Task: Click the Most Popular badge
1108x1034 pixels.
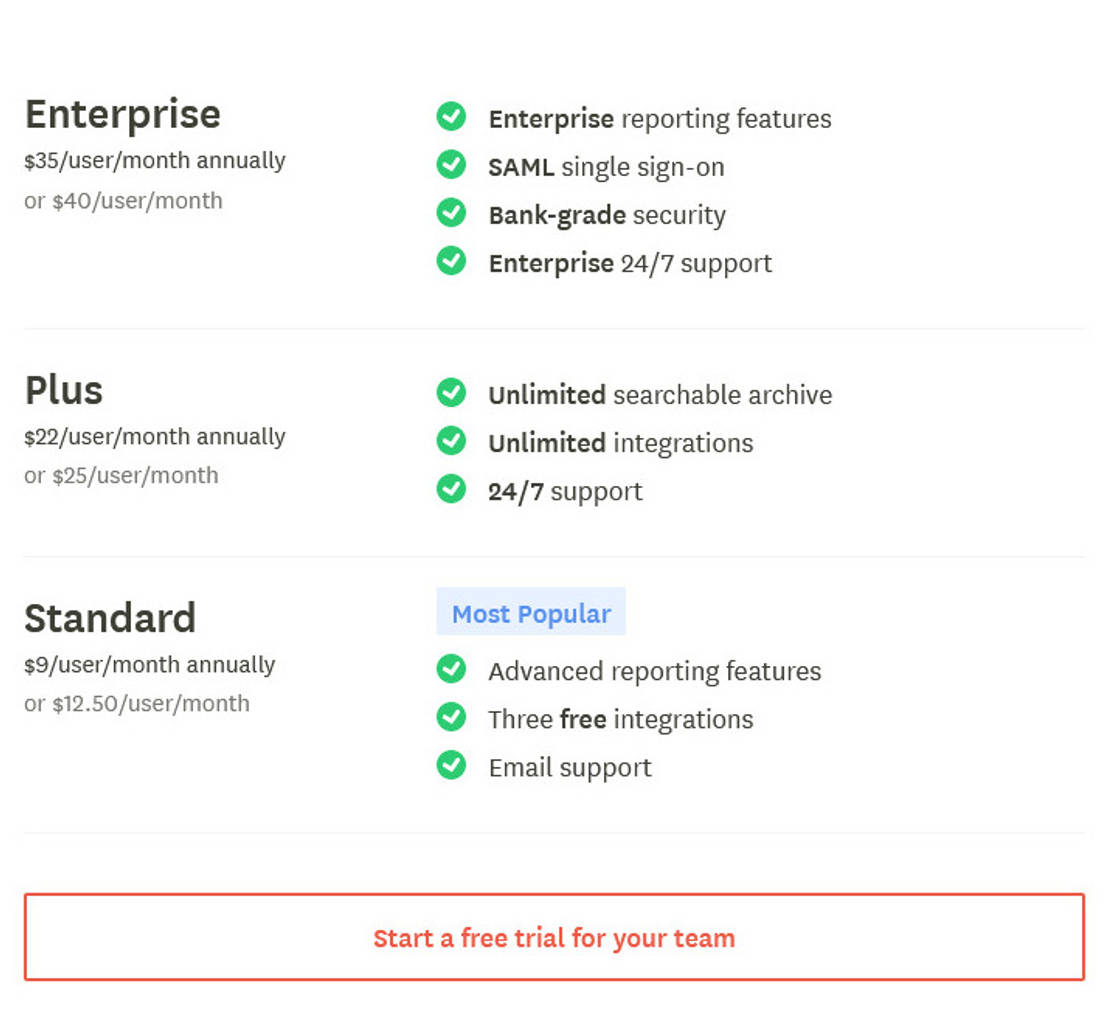Action: click(531, 612)
